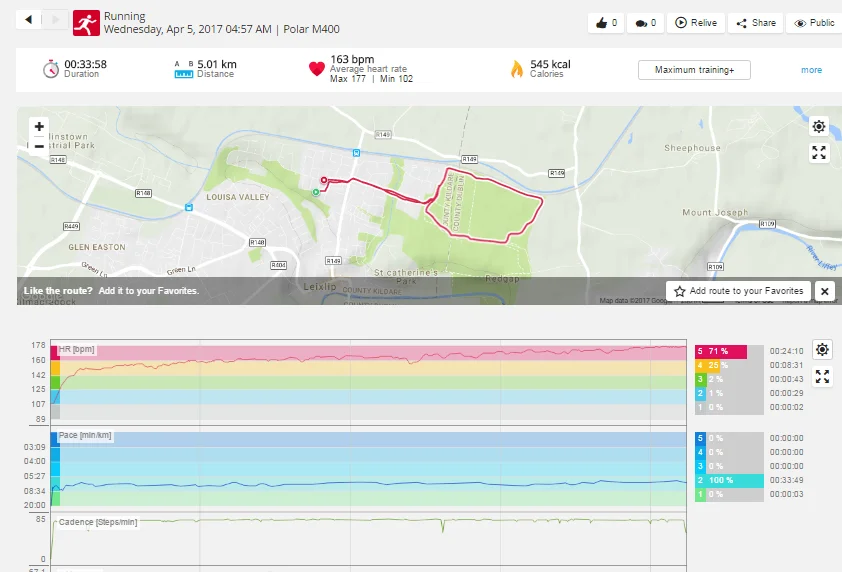Click the train station icon near R148
The width and height of the screenshot is (842, 572).
(x=188, y=207)
